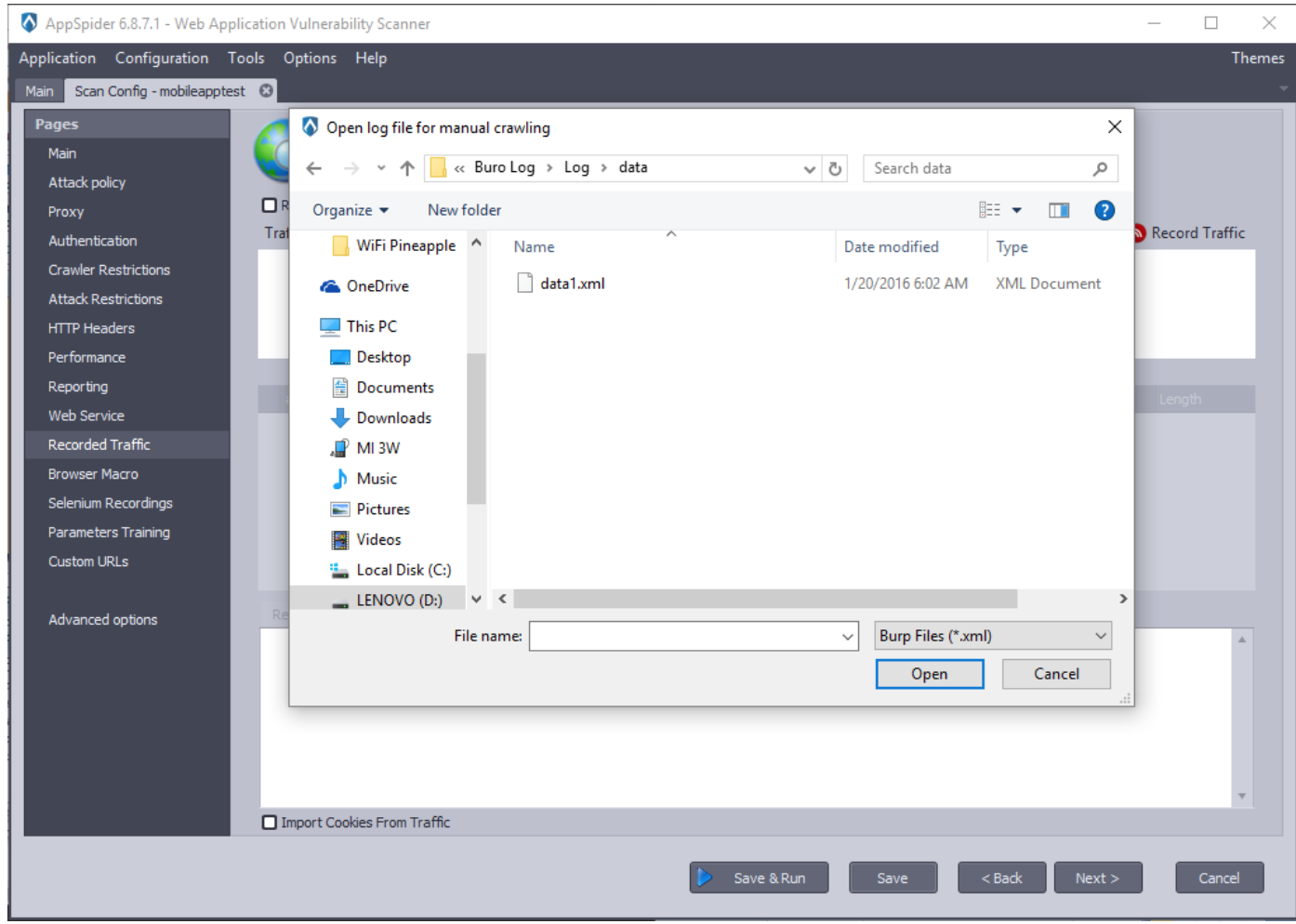Open the Help menu

(371, 58)
